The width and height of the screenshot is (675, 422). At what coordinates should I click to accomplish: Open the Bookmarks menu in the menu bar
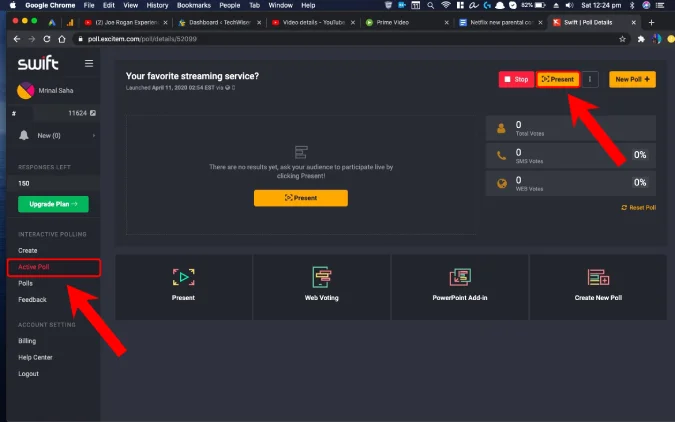[x=194, y=5]
